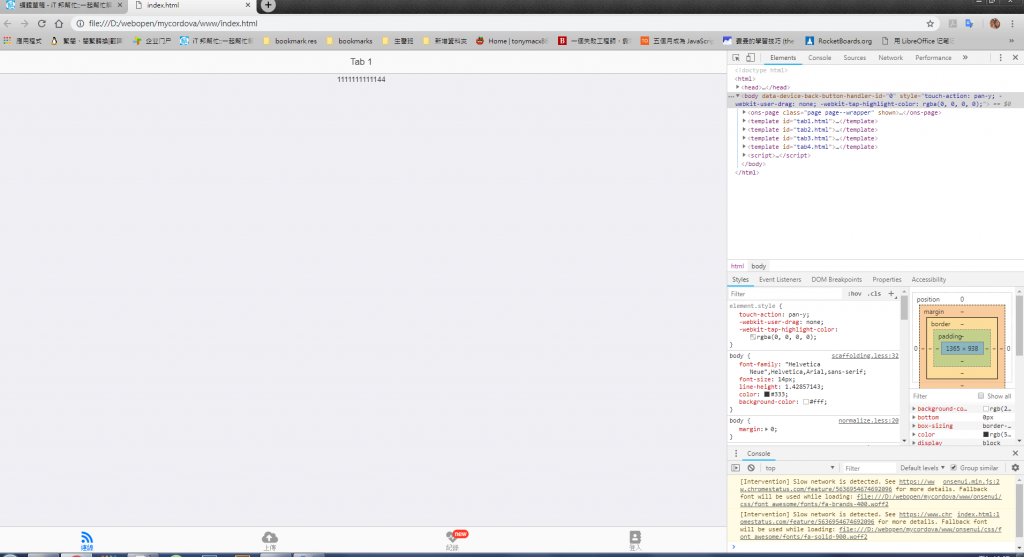Open the rgba tap-highlight color swatch
The width and height of the screenshot is (1024, 557).
pos(753,337)
